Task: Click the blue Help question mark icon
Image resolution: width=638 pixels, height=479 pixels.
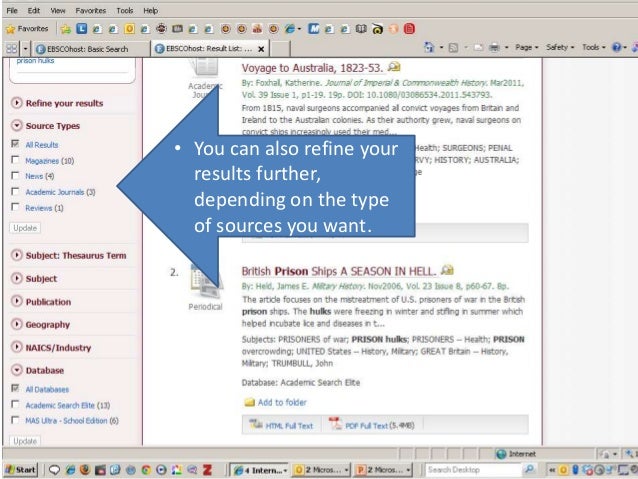Action: click(x=616, y=47)
